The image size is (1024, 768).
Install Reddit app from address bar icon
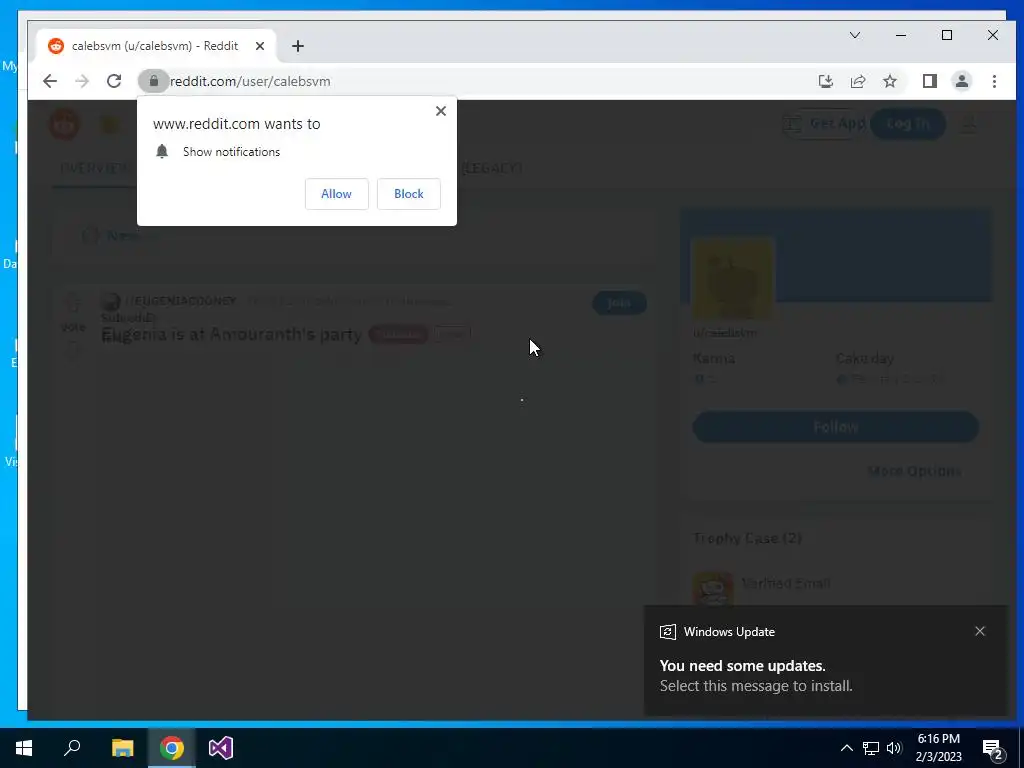(x=825, y=81)
